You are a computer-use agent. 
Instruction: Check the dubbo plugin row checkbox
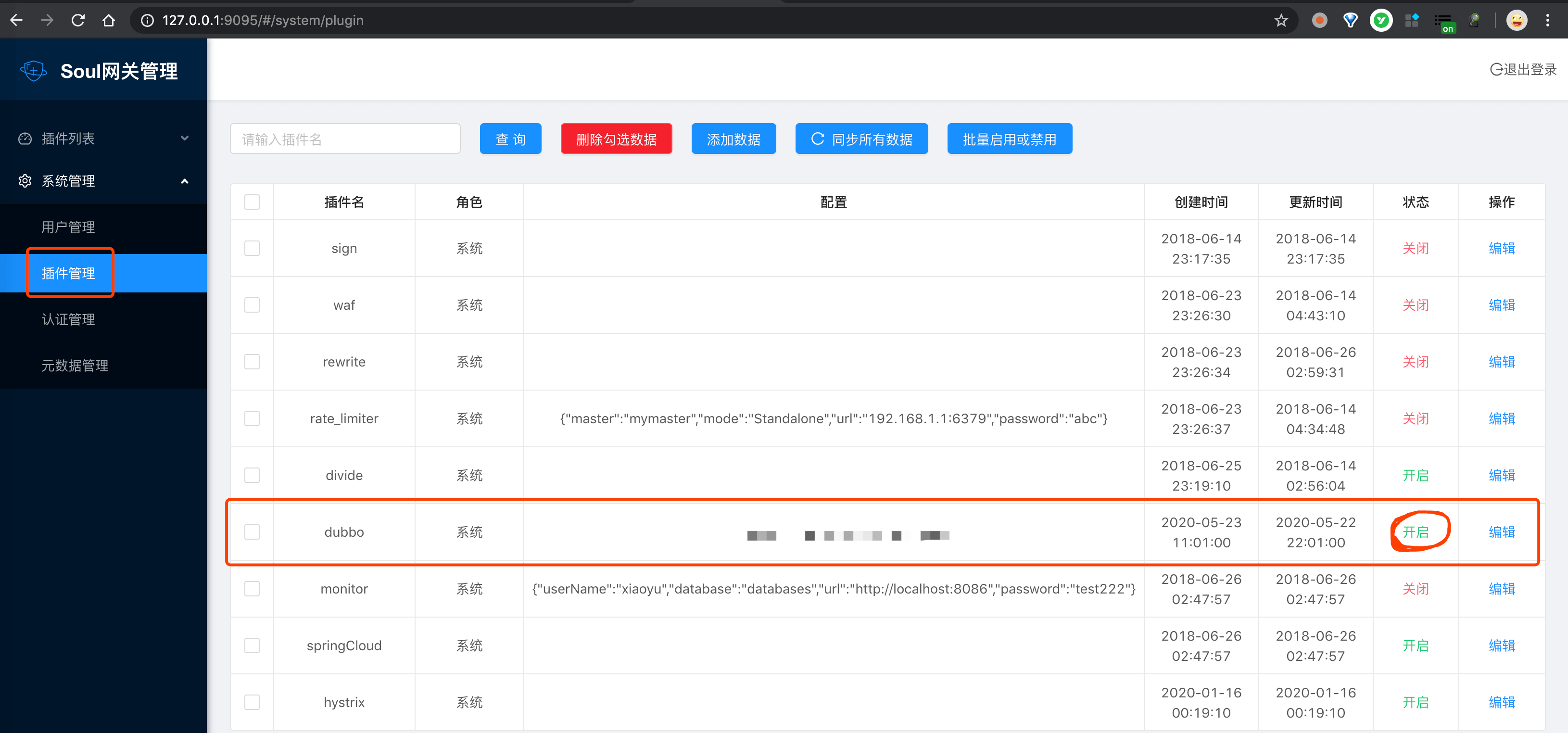(252, 532)
